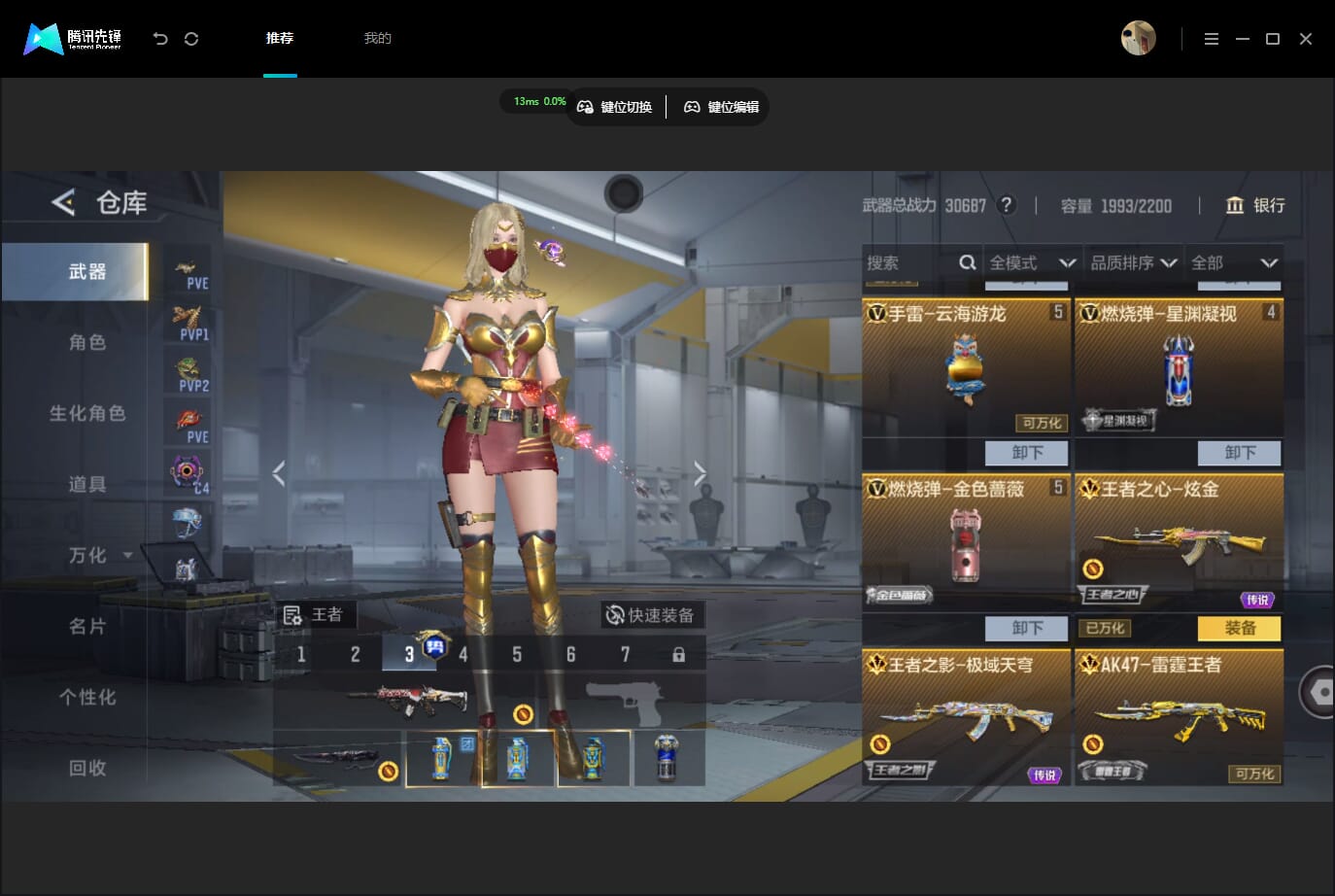This screenshot has height=896, width=1335.
Task: Open the 个性化 category
Action: click(87, 697)
